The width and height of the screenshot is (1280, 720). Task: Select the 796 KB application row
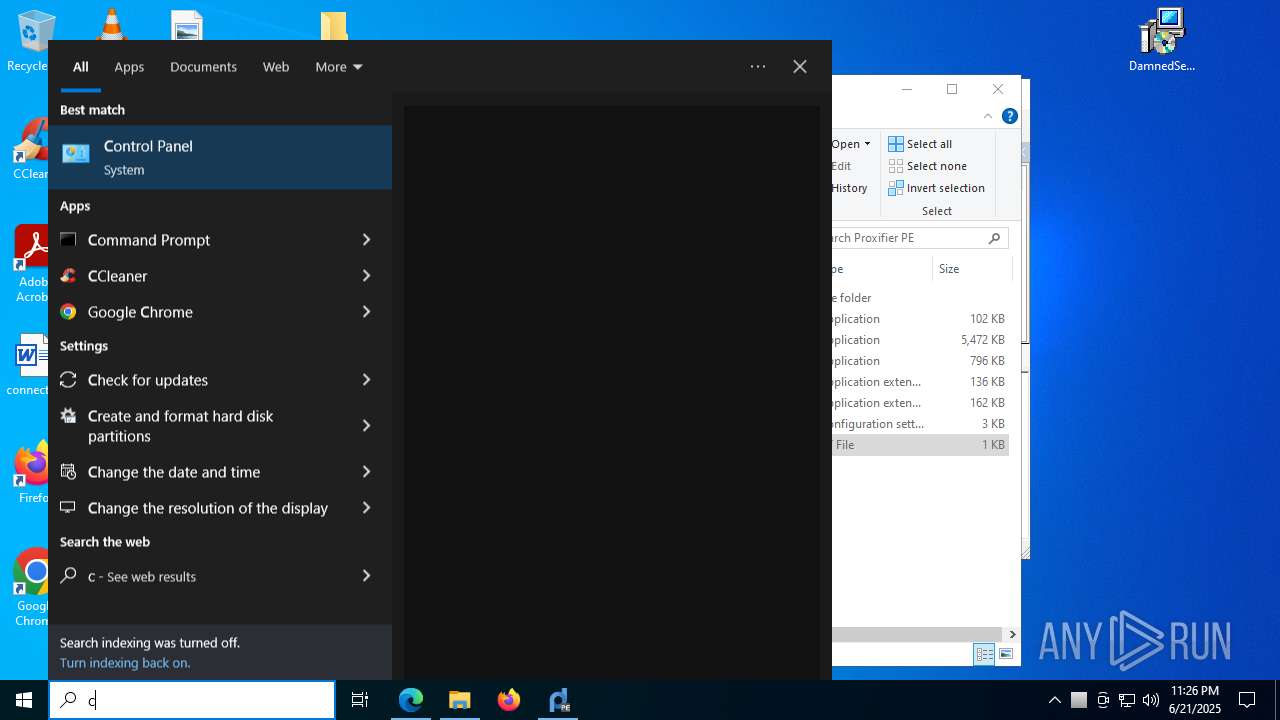[x=920, y=361]
